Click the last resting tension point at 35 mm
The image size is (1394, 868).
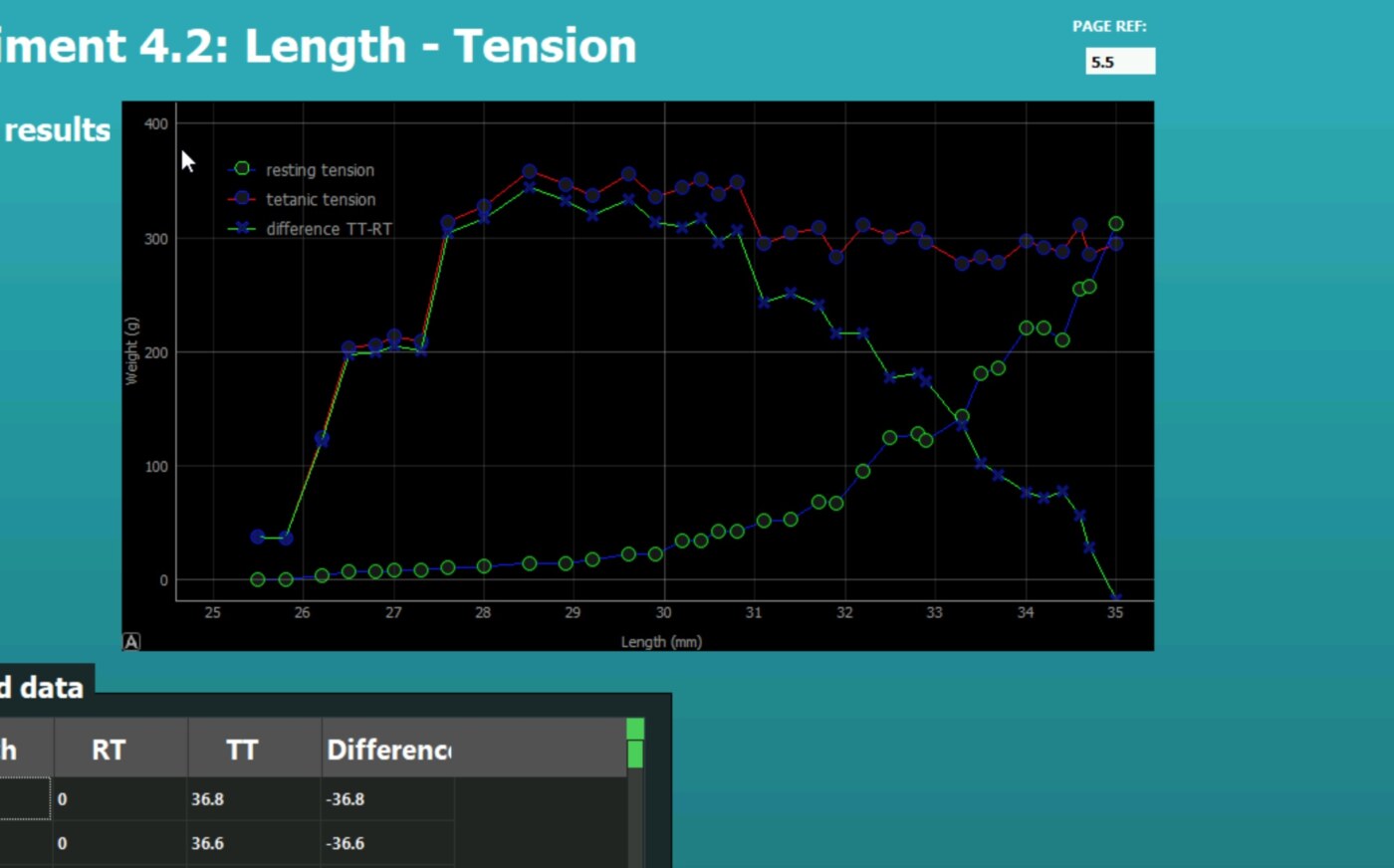pos(1115,224)
